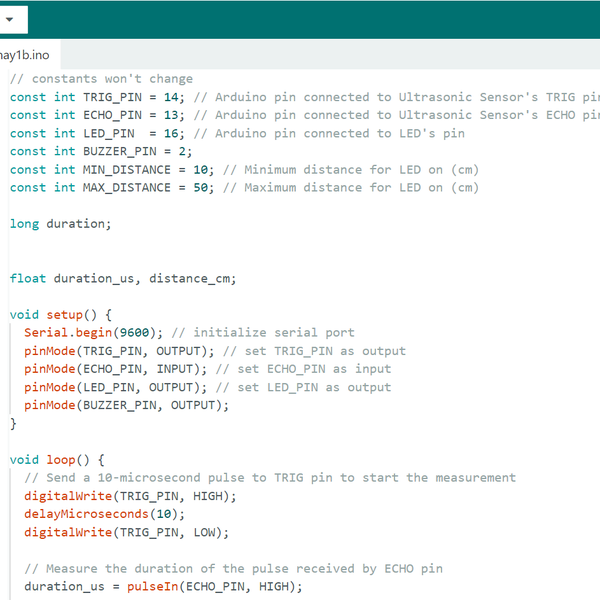This screenshot has height=600, width=600.
Task: Click the '// constants won't change' comment line
Action: (101, 79)
